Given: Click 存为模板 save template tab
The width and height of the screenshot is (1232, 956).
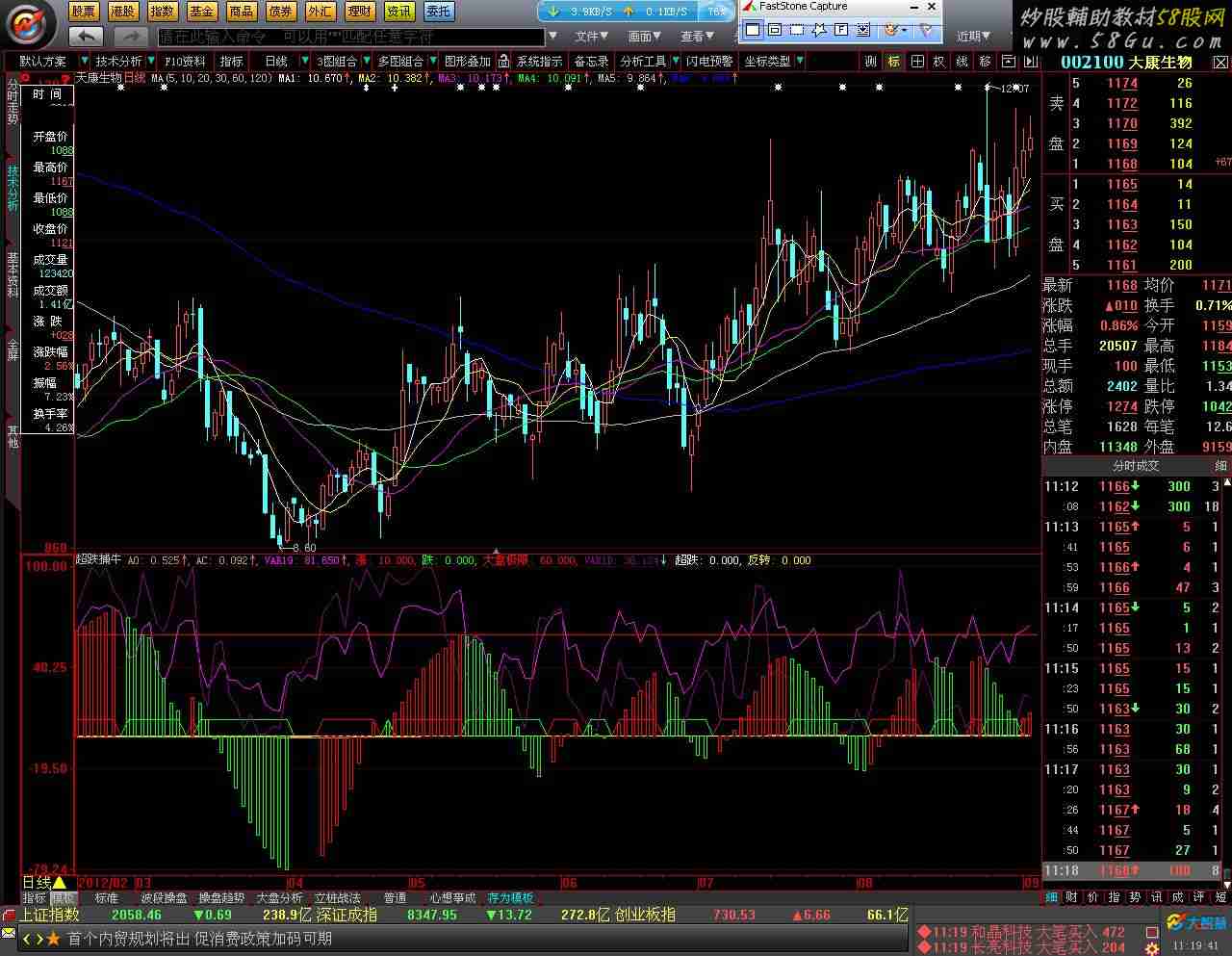Looking at the screenshot, I should point(510,897).
